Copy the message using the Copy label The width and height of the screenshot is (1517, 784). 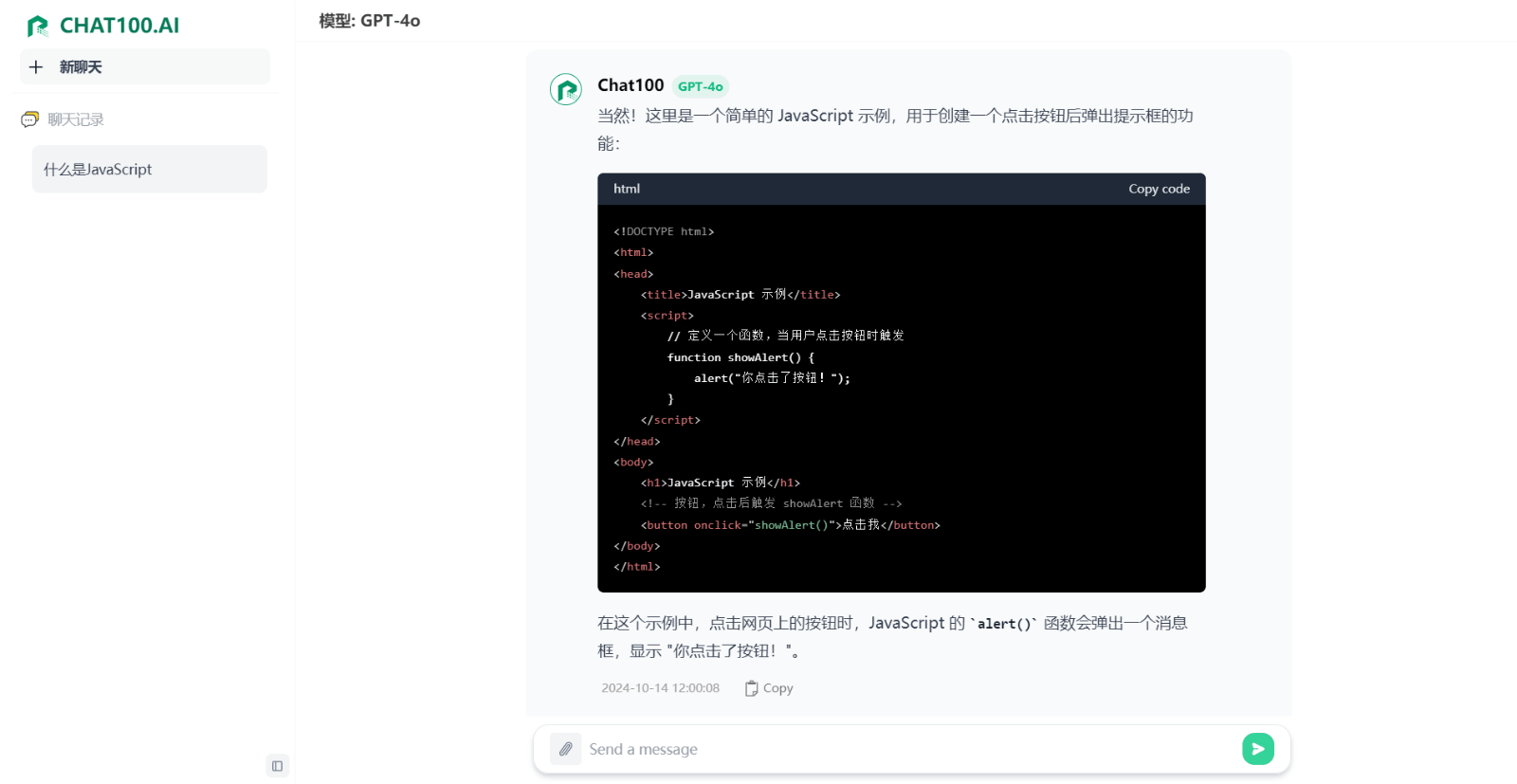tap(778, 688)
